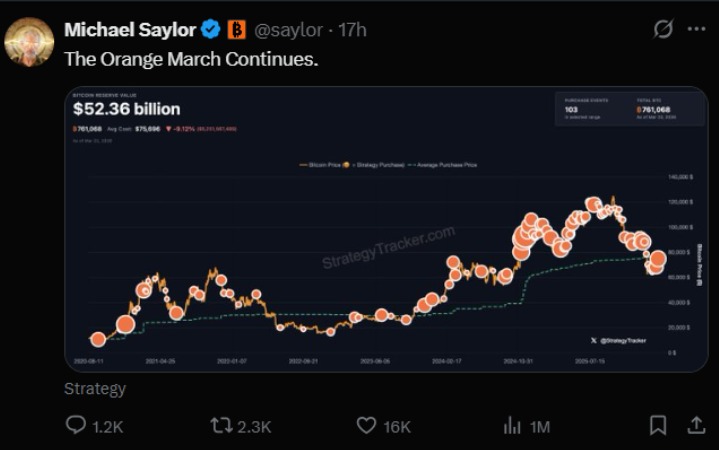
Task: Open Michael Saylor display name link
Action: click(x=130, y=30)
